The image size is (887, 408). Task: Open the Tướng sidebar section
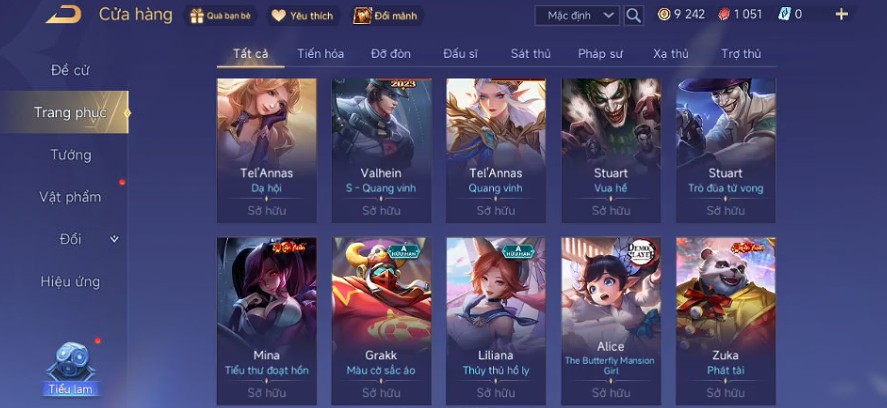click(x=71, y=154)
